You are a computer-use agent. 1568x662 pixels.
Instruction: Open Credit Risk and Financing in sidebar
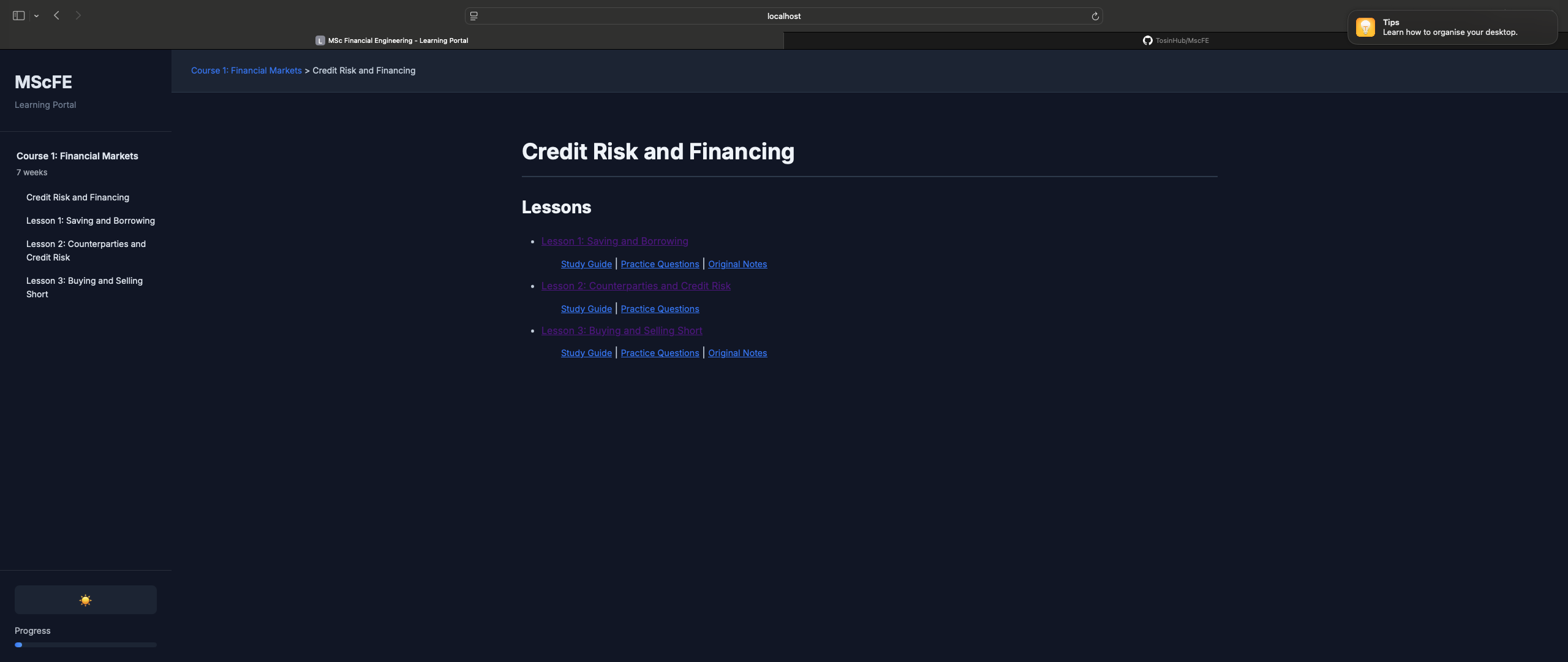tap(78, 197)
